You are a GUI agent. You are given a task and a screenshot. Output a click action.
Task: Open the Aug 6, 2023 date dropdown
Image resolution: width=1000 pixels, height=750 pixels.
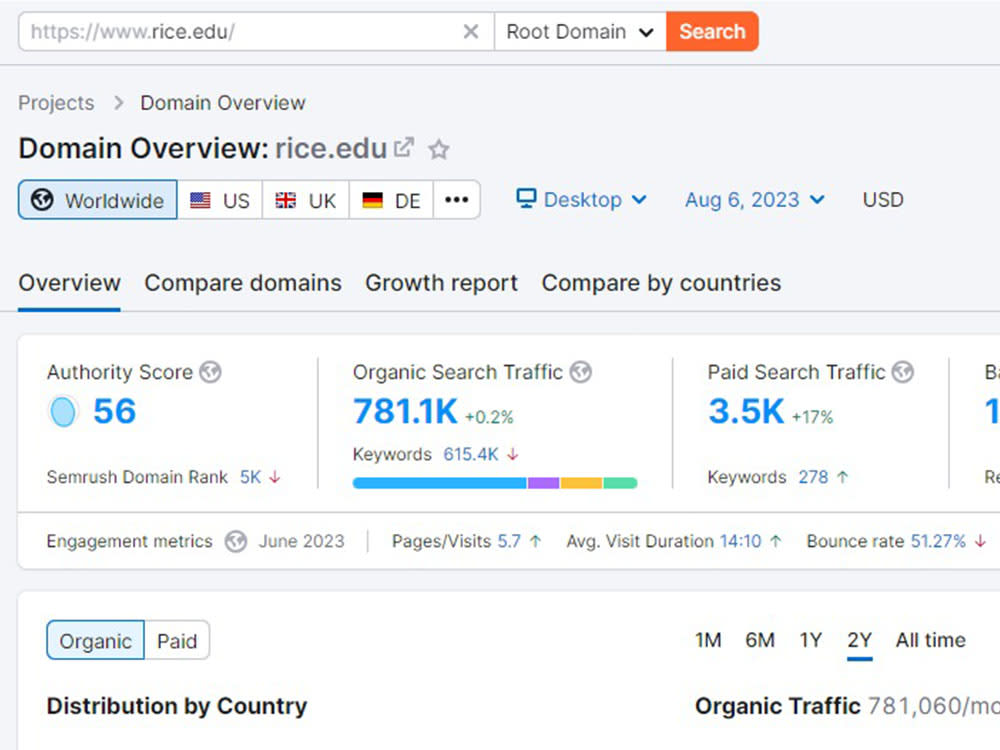(754, 200)
